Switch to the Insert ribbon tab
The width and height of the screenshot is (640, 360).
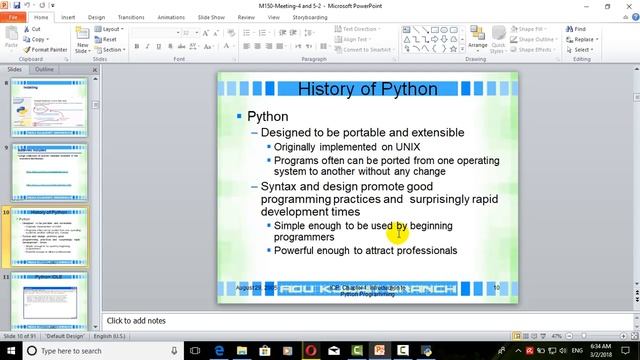point(68,17)
